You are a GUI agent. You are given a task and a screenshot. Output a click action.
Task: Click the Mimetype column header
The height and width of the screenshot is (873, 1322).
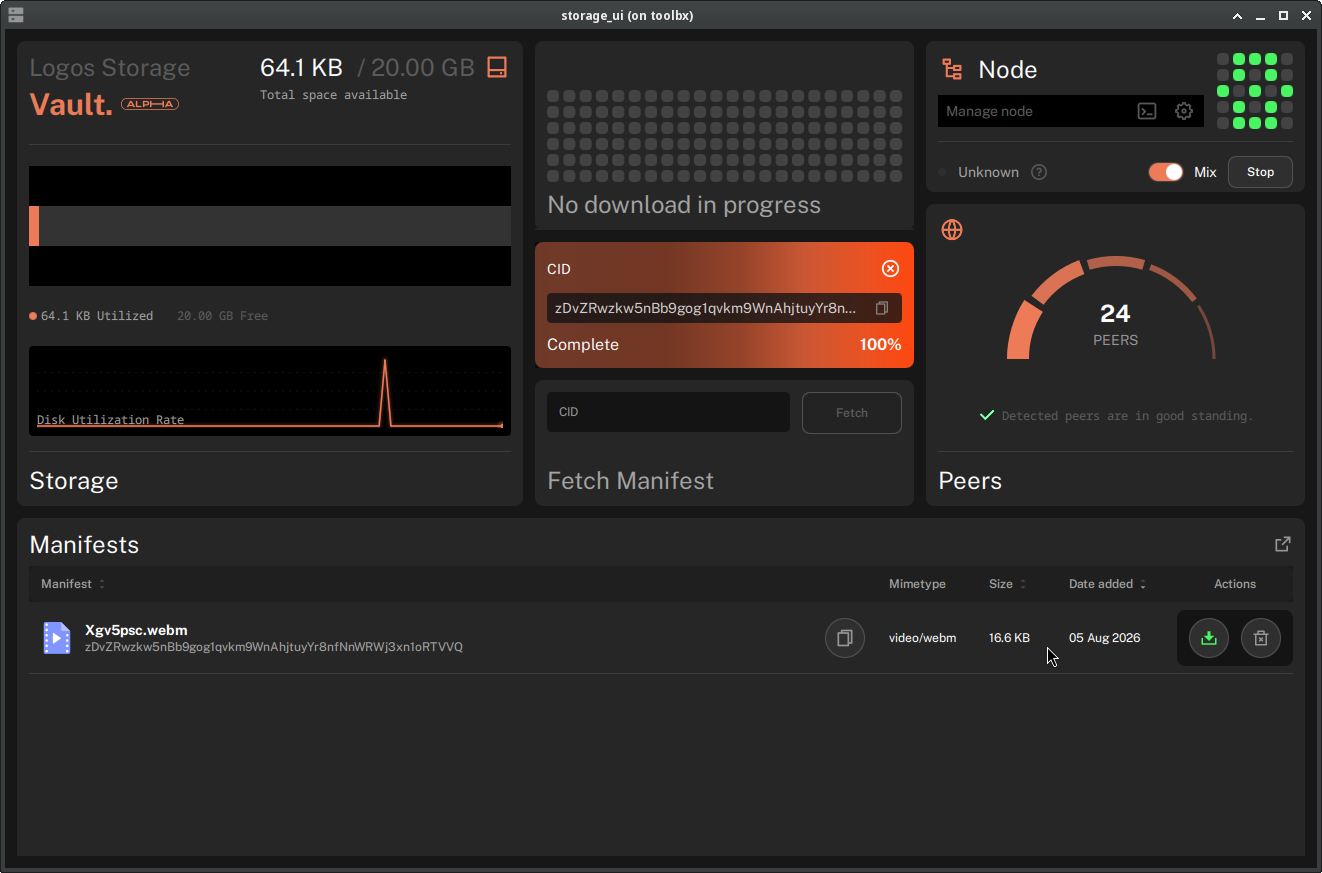917,584
